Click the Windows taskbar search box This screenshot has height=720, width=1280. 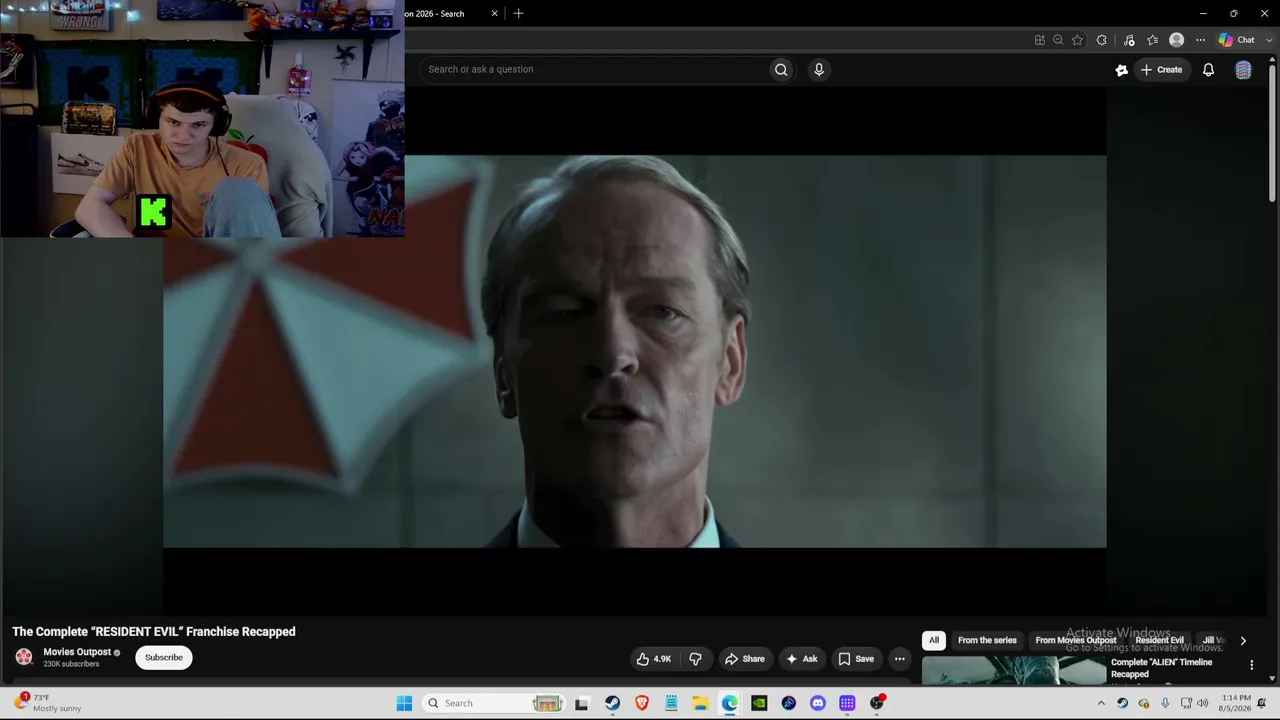click(x=494, y=703)
